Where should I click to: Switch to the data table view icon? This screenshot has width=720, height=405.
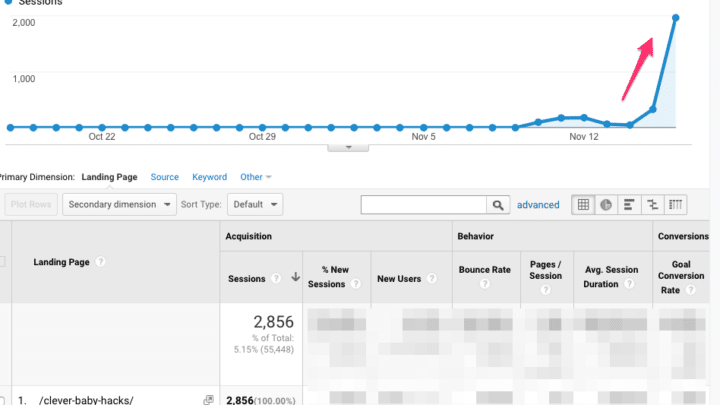(583, 205)
